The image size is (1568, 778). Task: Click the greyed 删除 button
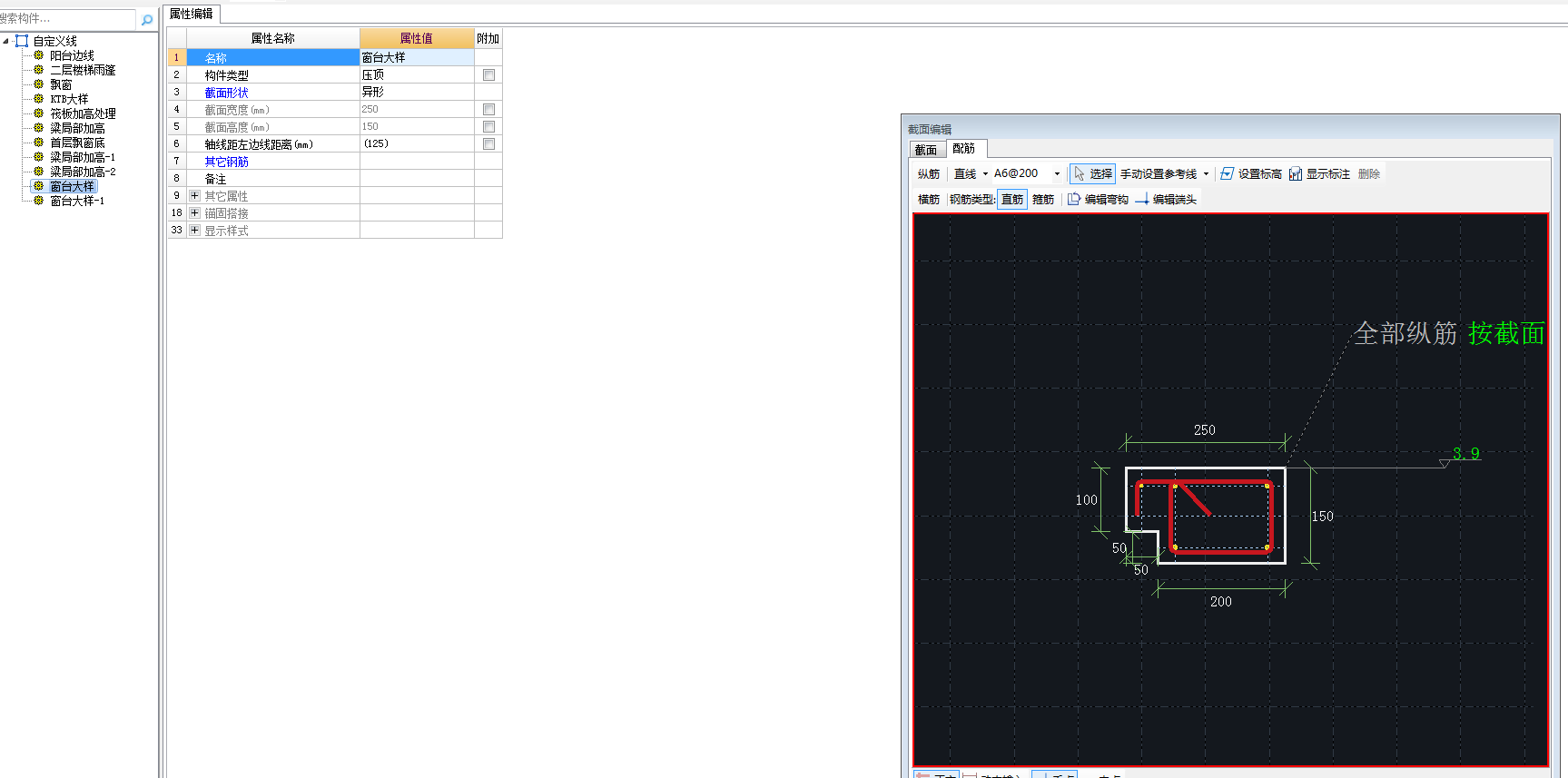[x=1369, y=174]
